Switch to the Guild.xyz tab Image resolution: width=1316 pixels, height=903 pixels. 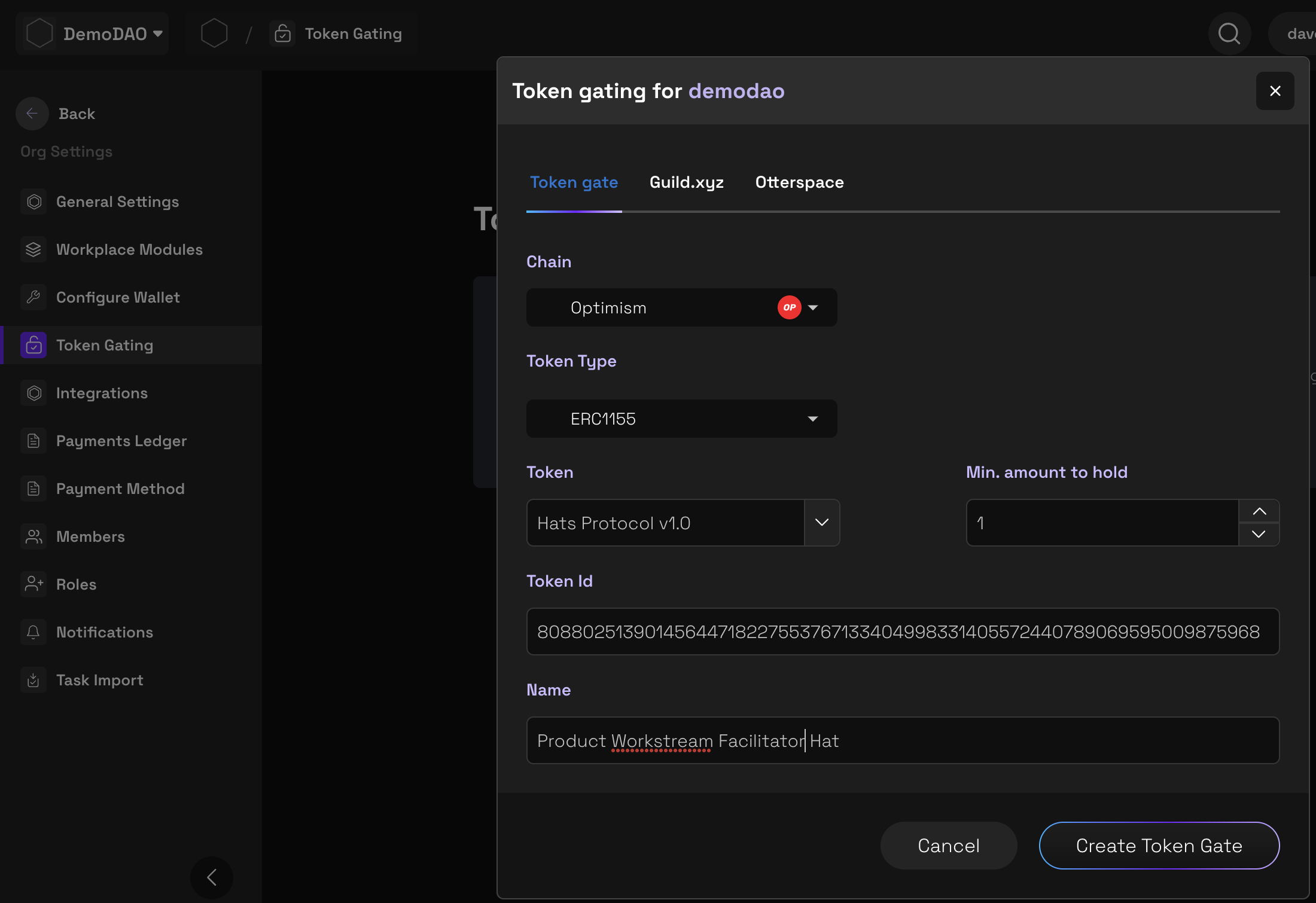(x=687, y=182)
